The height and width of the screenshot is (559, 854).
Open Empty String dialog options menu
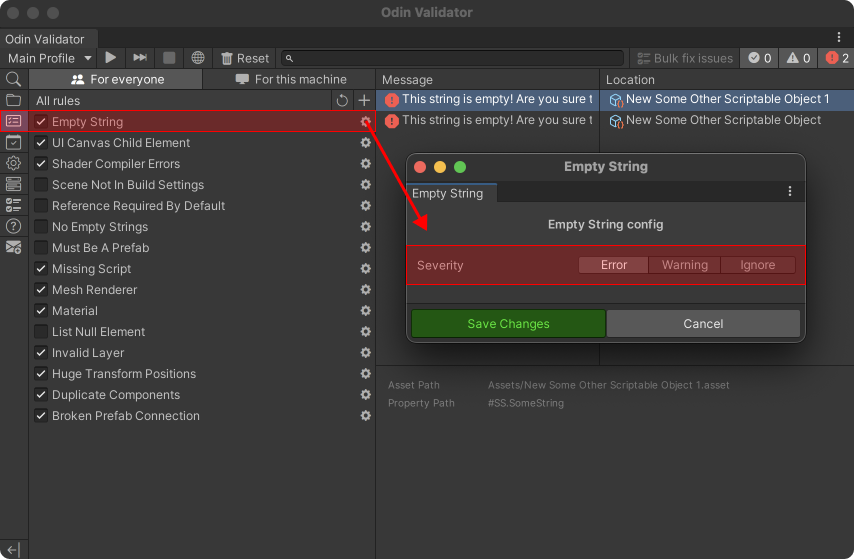(790, 191)
